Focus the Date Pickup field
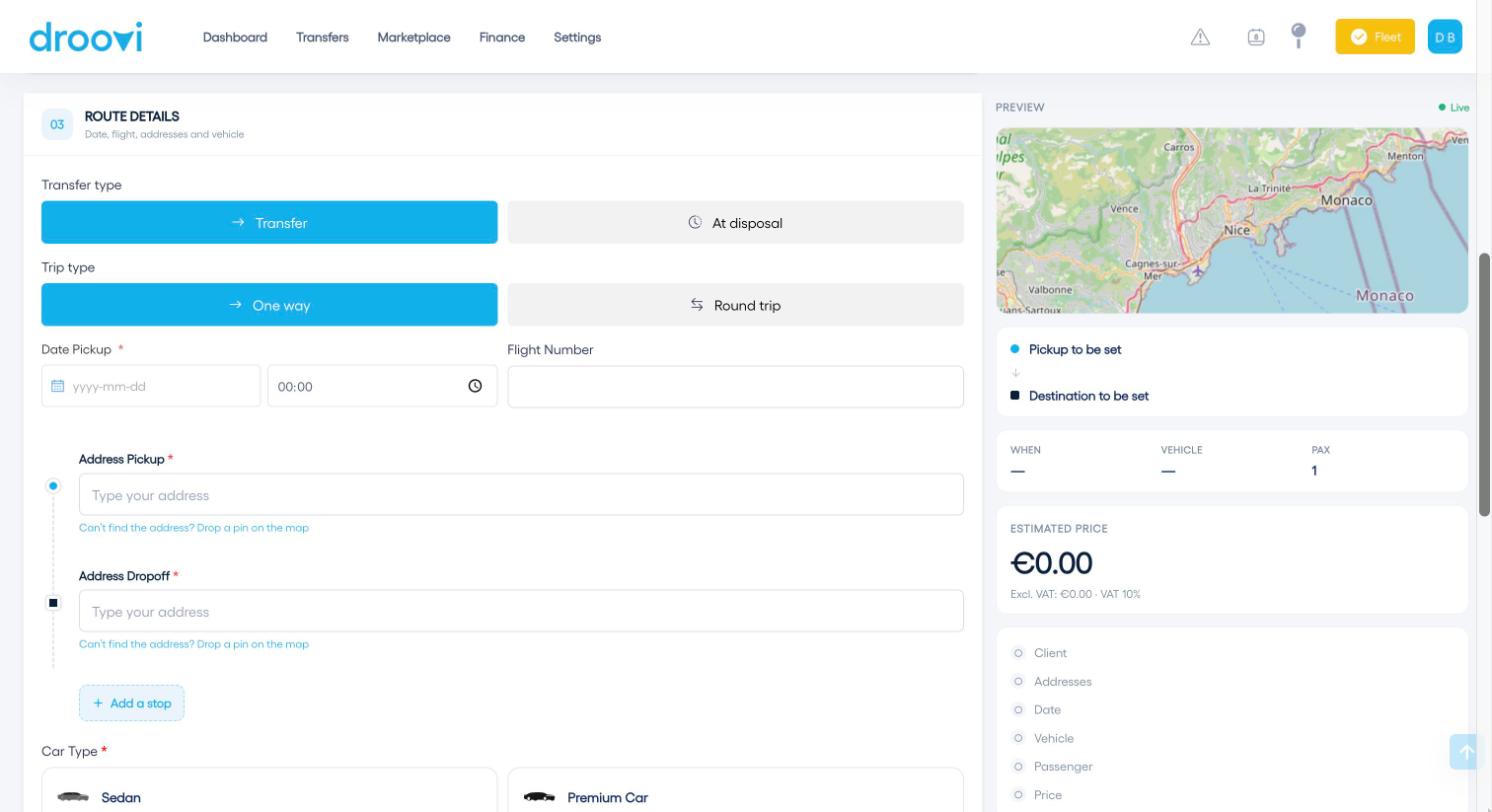This screenshot has height=812, width=1492. [x=151, y=386]
